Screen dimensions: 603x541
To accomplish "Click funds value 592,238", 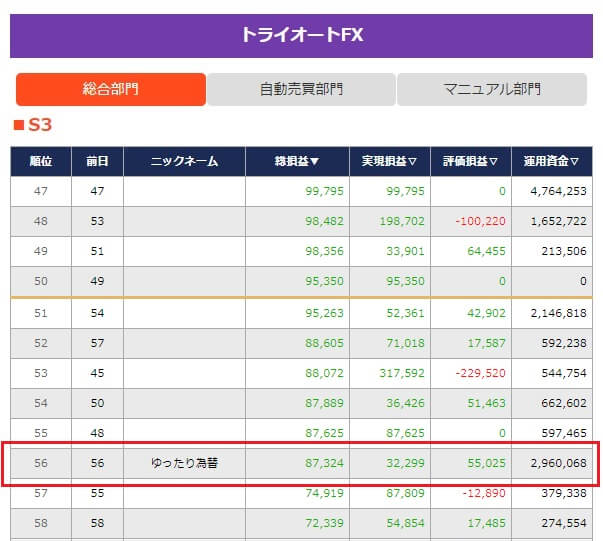I will click(x=564, y=343).
